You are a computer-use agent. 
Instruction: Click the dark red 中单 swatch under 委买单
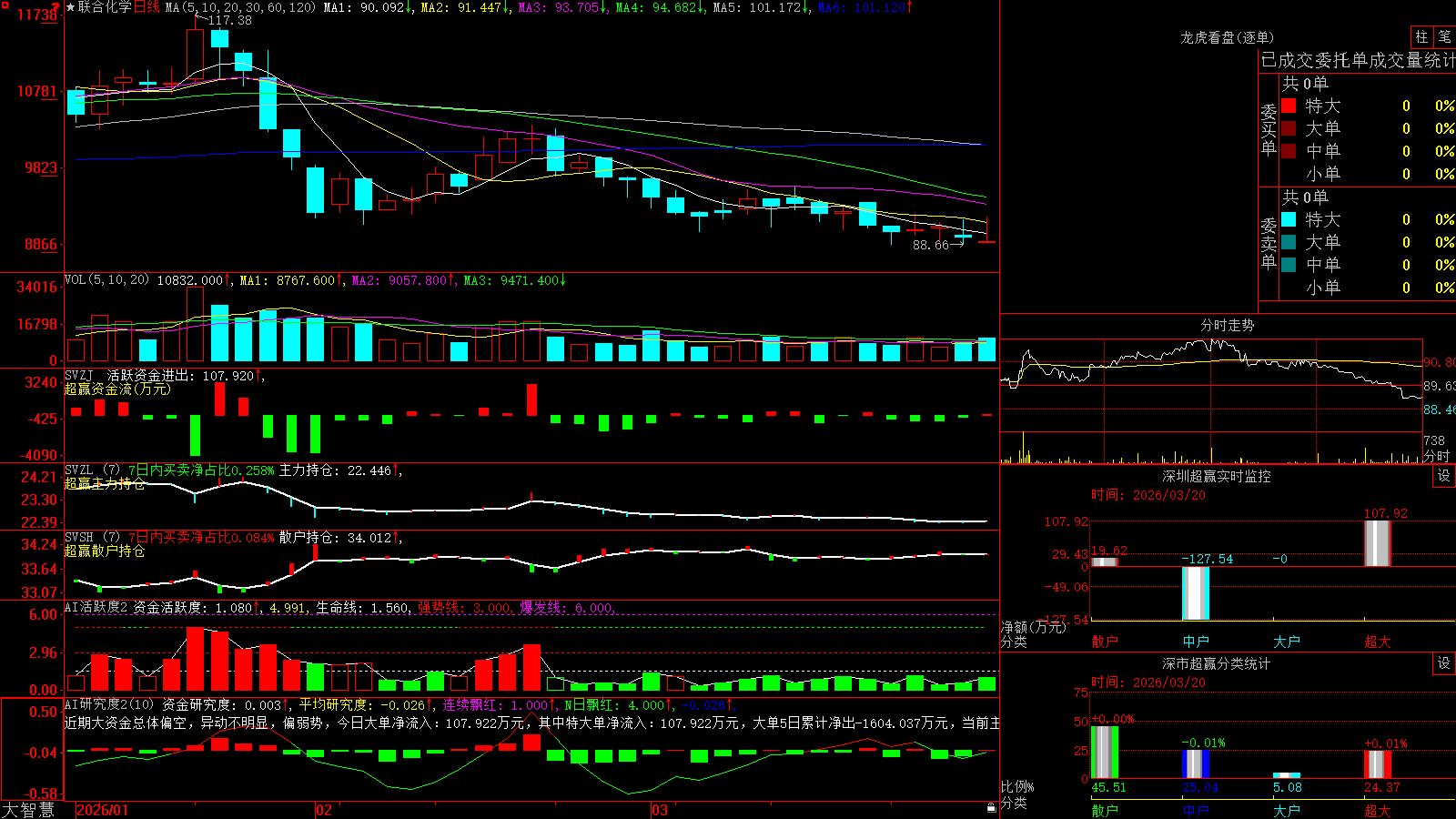[x=1289, y=151]
